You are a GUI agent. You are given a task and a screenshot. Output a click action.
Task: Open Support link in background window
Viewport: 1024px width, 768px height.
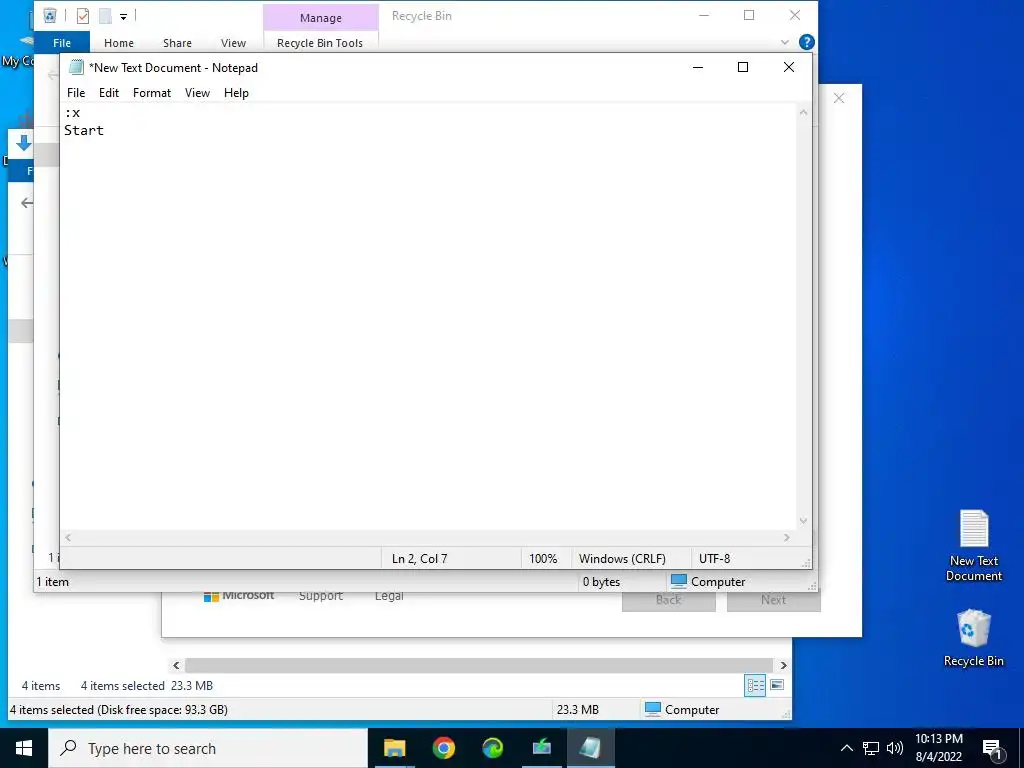[321, 596]
